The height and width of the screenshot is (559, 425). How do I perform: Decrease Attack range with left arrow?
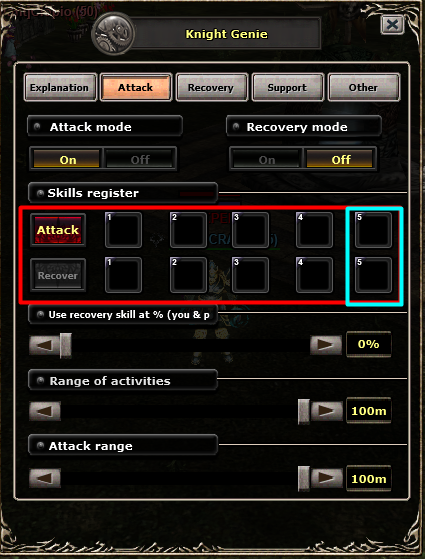[x=45, y=478]
